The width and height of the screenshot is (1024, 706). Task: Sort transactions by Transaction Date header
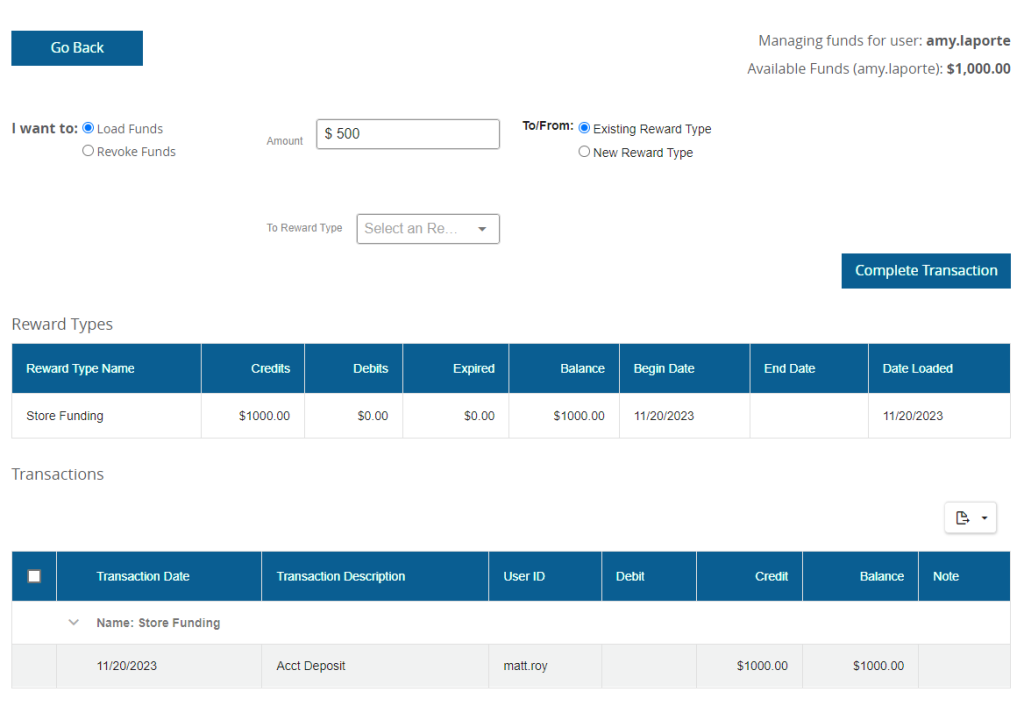pyautogui.click(x=143, y=577)
